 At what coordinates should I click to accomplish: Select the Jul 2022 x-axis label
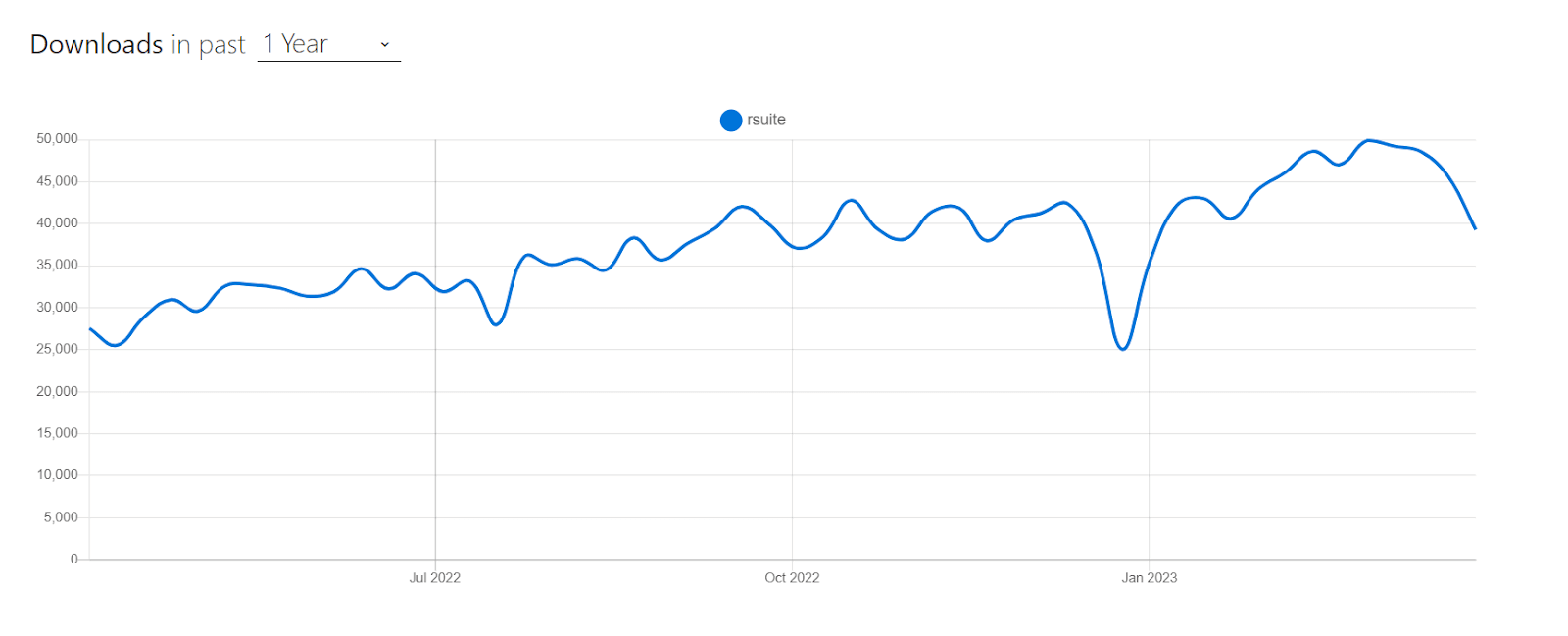(434, 578)
